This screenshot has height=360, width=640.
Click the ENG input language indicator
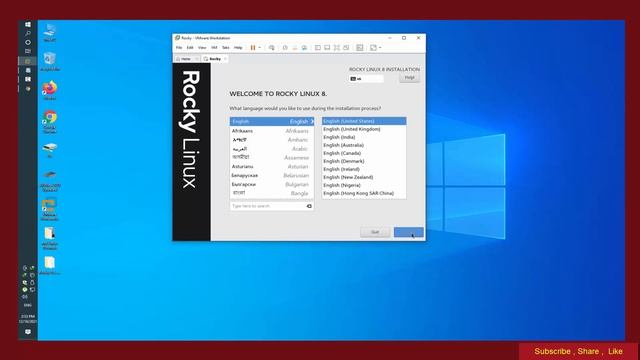pyautogui.click(x=28, y=305)
